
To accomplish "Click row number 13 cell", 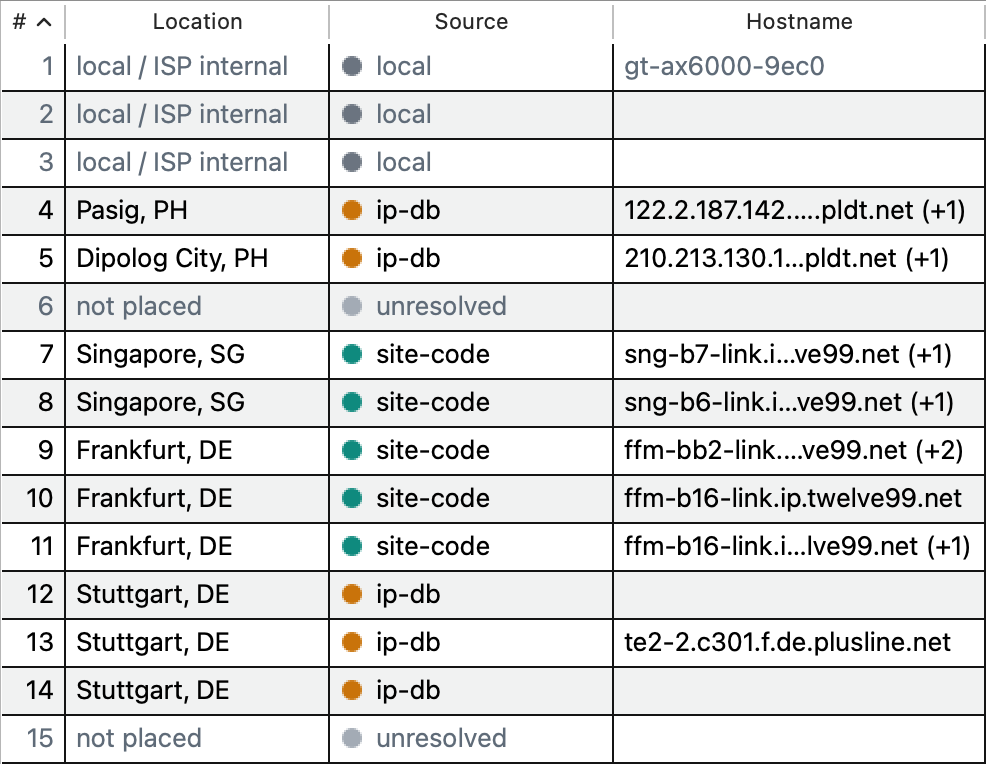I will click(x=33, y=643).
